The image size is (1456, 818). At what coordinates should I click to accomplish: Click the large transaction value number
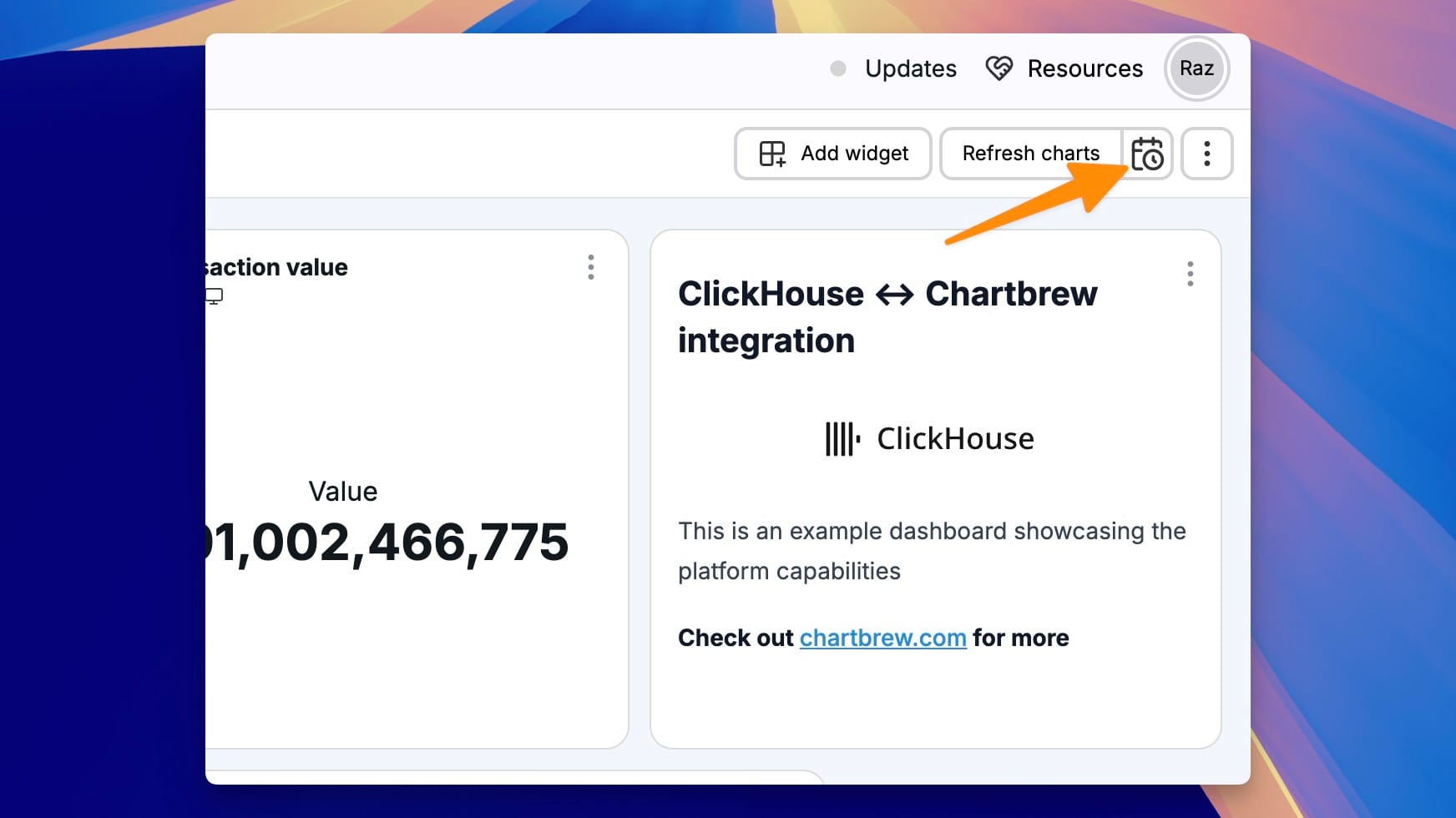click(376, 543)
